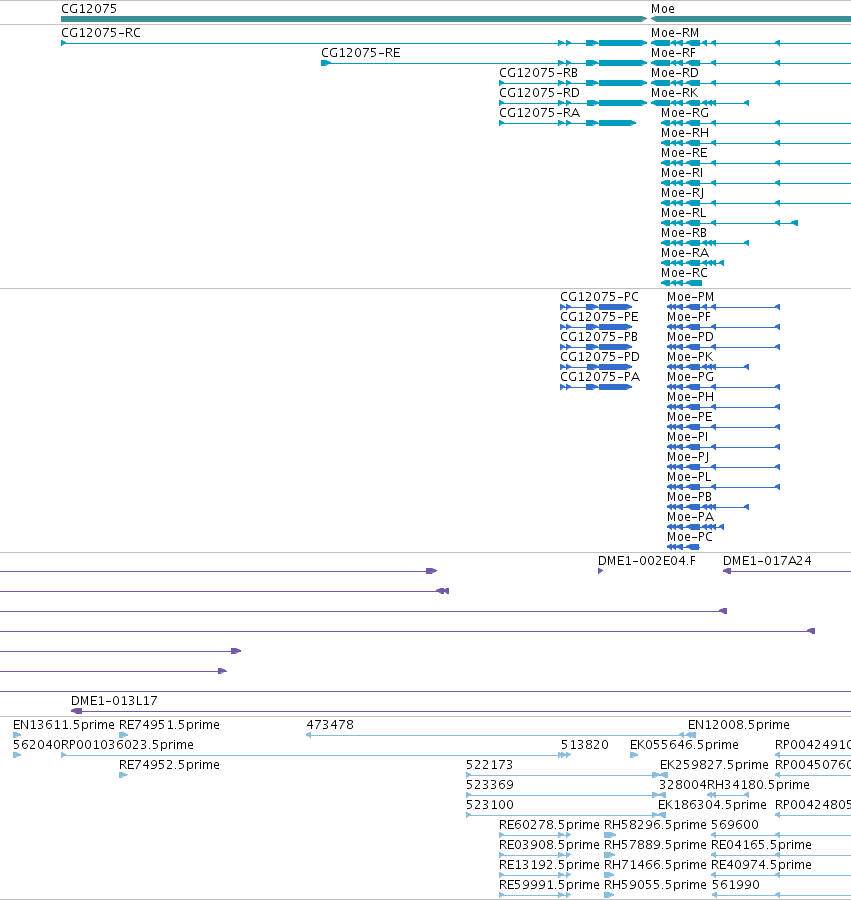Select the Moe gene label

coord(663,9)
